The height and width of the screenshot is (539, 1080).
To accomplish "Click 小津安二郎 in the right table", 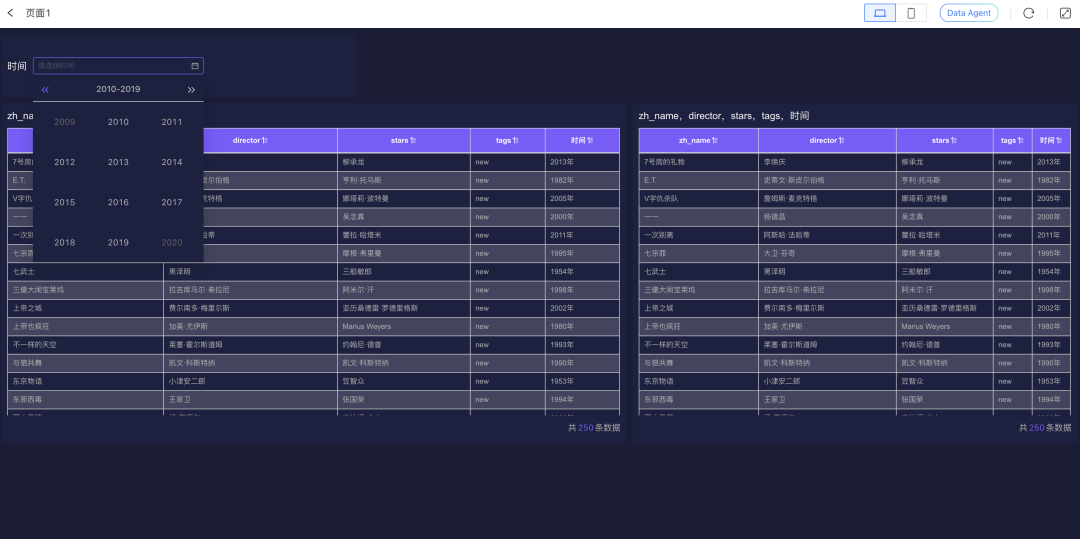I will tap(783, 381).
